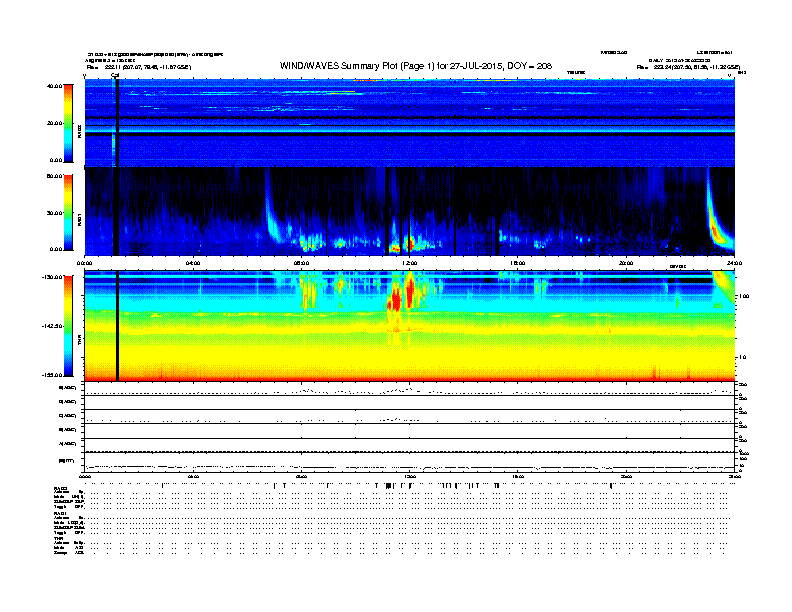The height and width of the screenshot is (612, 792).
Task: Click the 40.00 value on RAD2 color scale
Action: tap(54, 86)
